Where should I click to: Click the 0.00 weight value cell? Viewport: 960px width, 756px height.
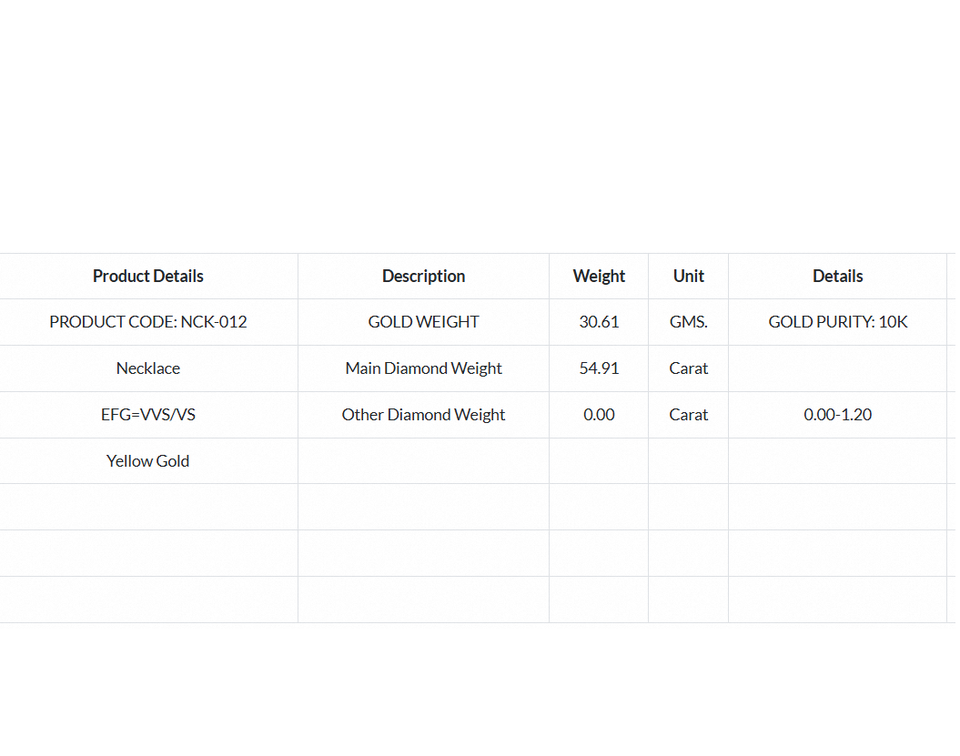pyautogui.click(x=599, y=414)
